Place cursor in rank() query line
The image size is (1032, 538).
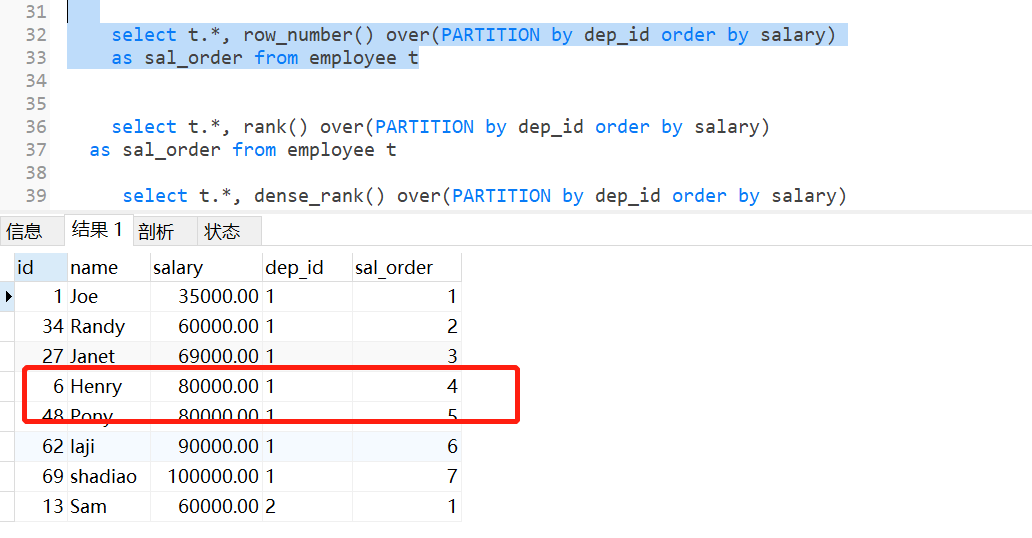pos(440,126)
